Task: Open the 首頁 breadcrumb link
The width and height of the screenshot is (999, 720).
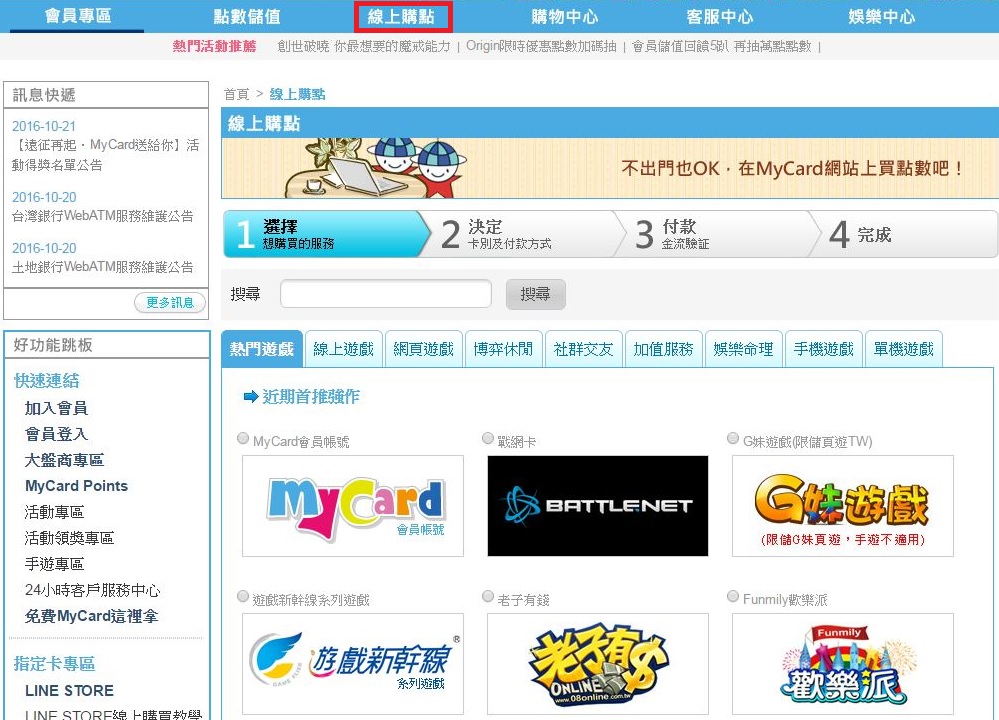Action: click(236, 94)
